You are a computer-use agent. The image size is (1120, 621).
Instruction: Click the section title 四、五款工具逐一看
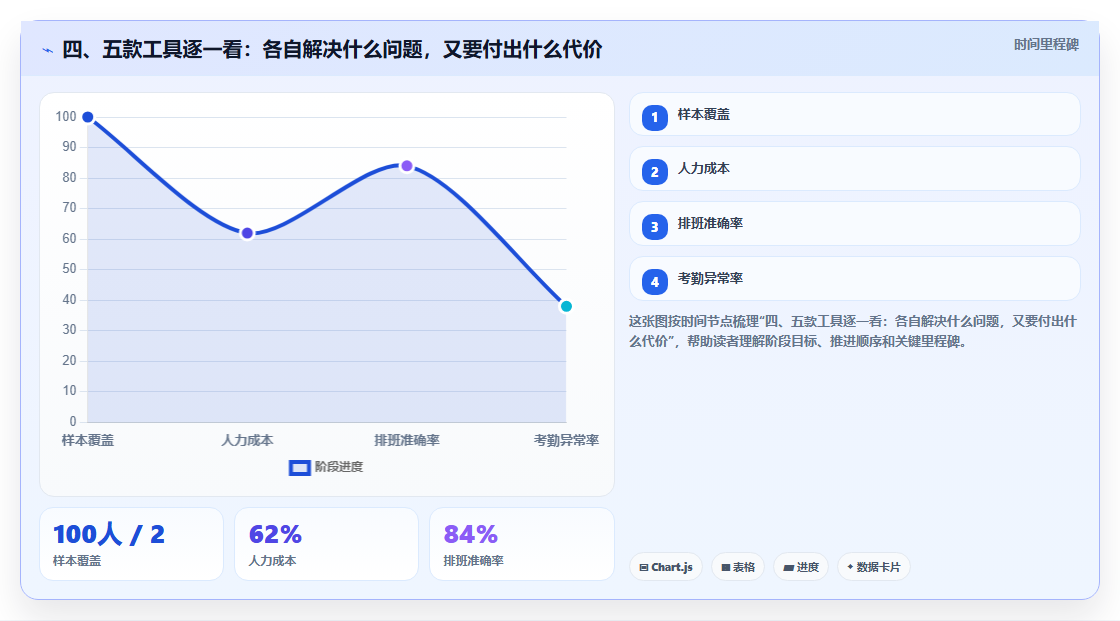coord(332,50)
